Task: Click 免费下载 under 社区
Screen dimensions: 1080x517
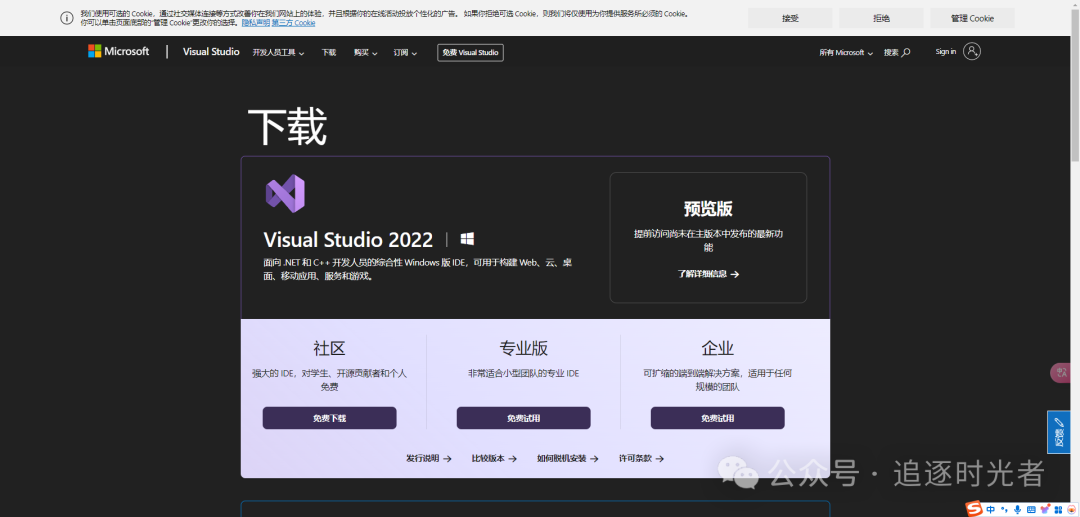Action: coord(329,418)
